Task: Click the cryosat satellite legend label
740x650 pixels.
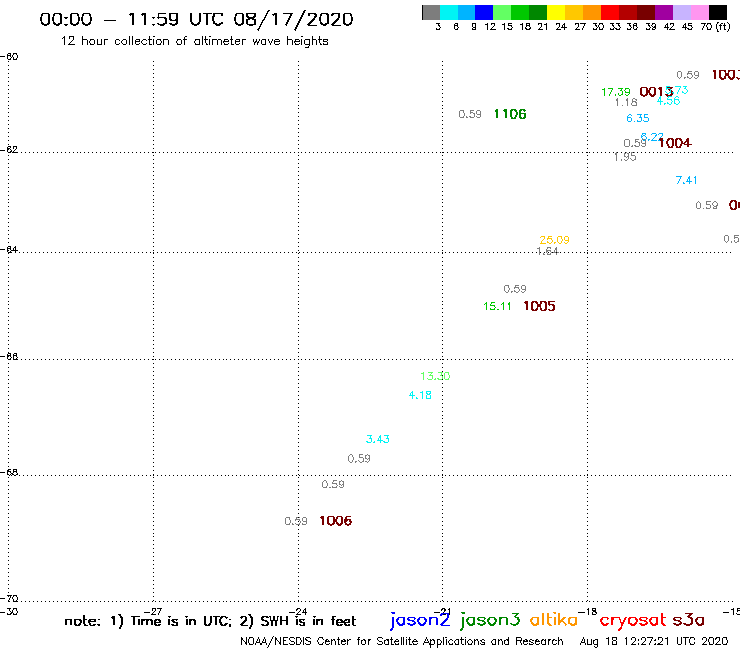Action: (633, 621)
